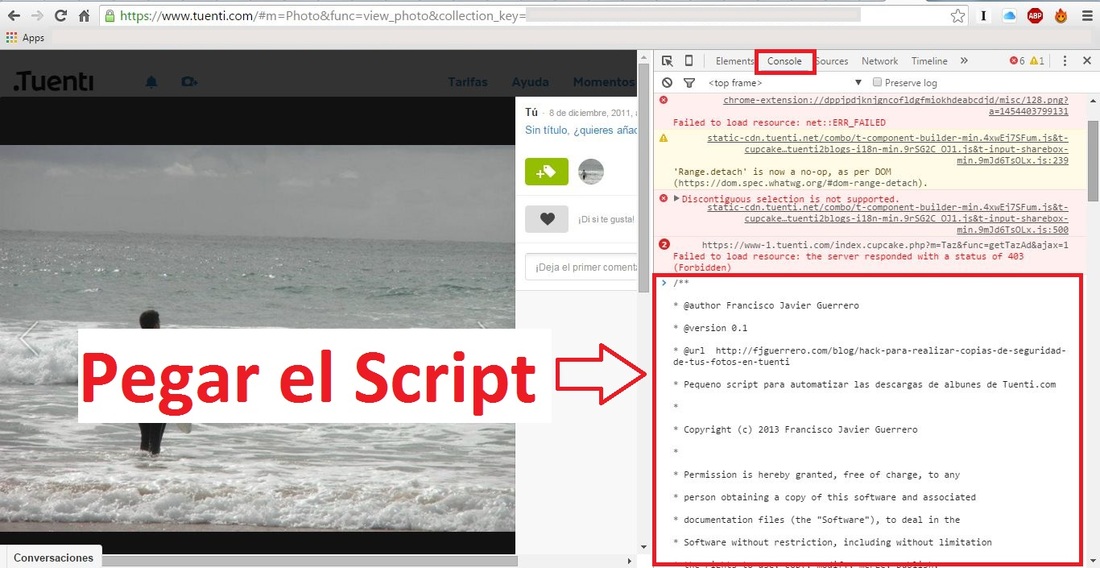The height and width of the screenshot is (568, 1100).
Task: Open Ayuda menu item
Action: click(530, 82)
